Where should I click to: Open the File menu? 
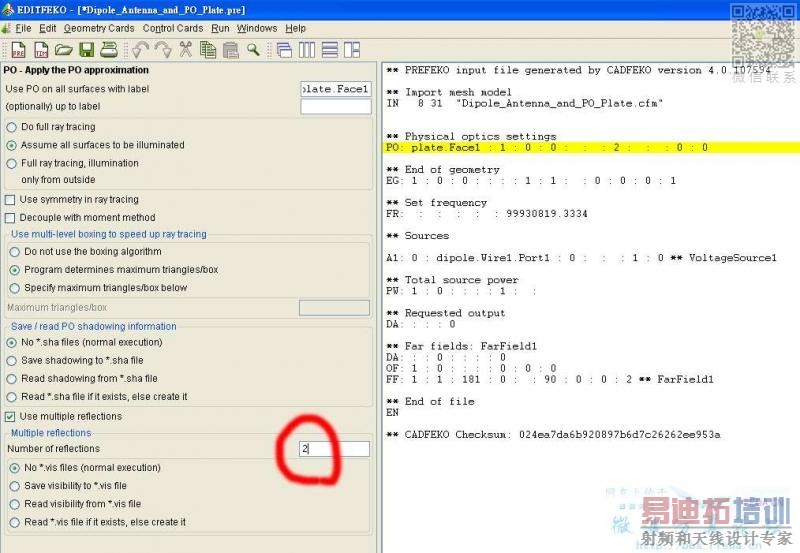(23, 29)
